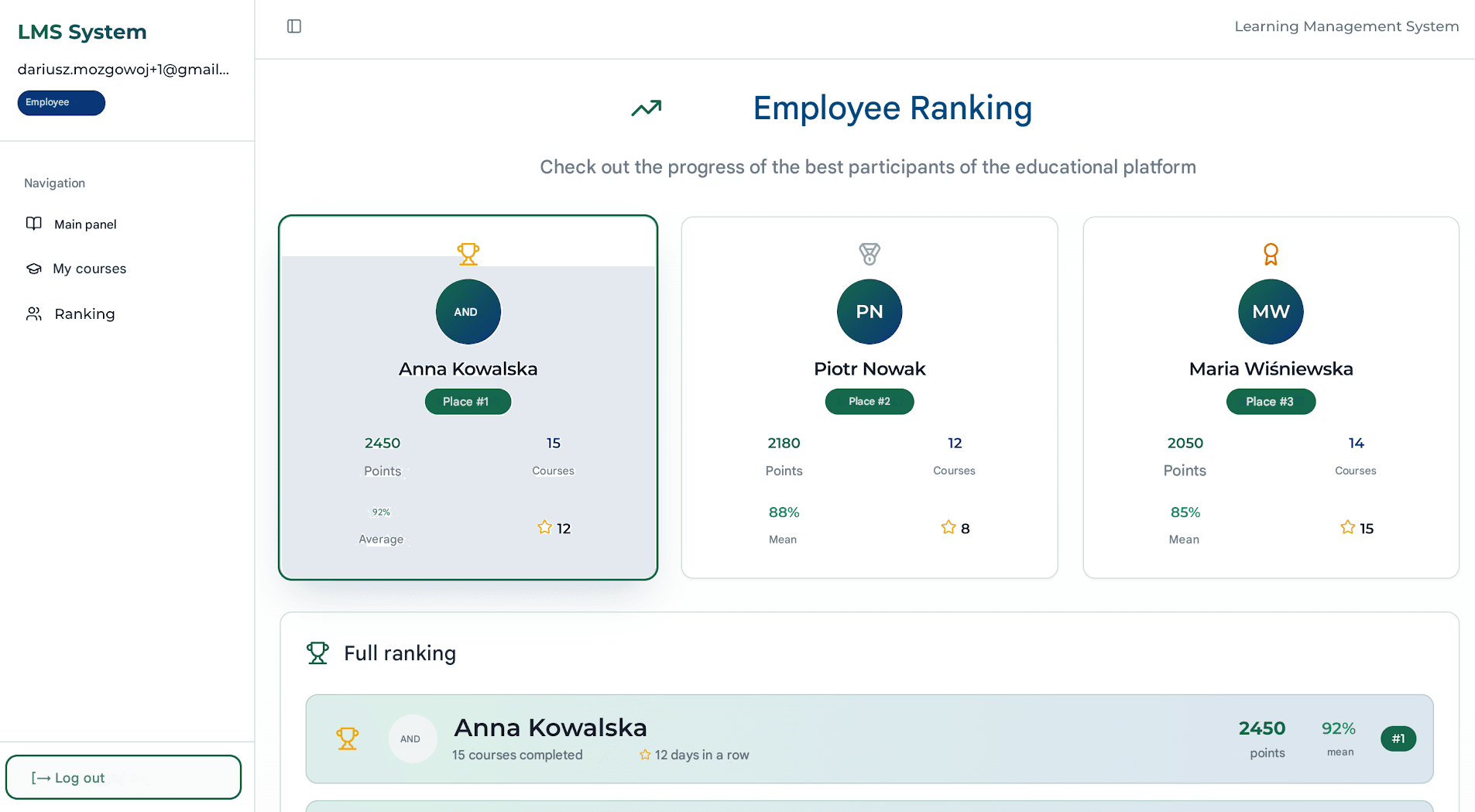Click the trophy icon in Anna Kowalska's ranking row
This screenshot has width=1475, height=812.
pyautogui.click(x=348, y=738)
